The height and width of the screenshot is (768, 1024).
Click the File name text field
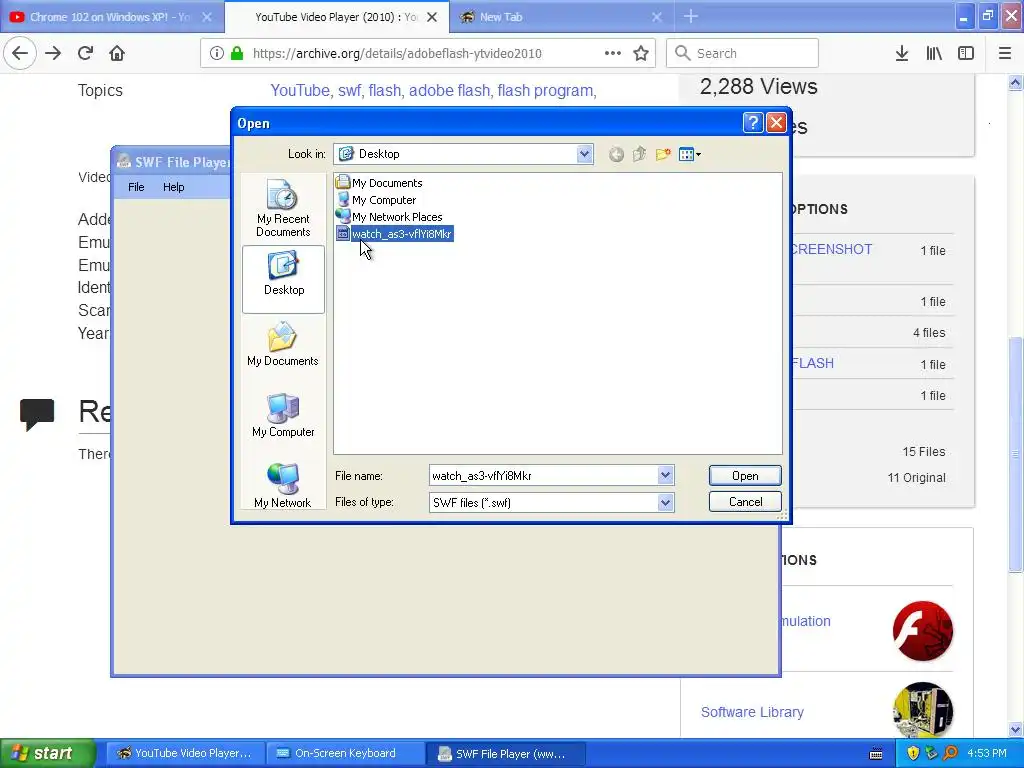coord(543,475)
